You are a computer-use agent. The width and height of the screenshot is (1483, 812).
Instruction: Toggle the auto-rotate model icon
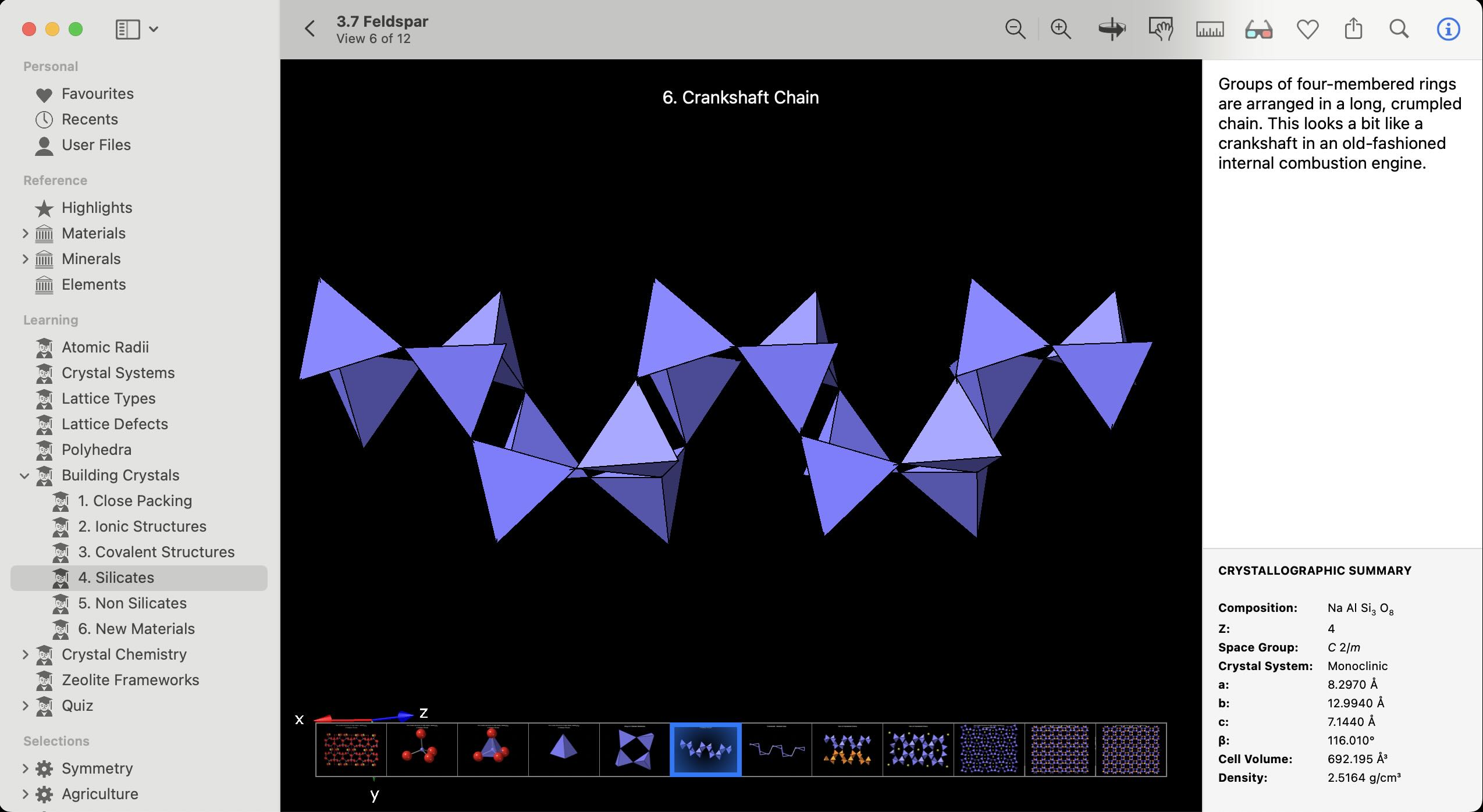(1111, 29)
